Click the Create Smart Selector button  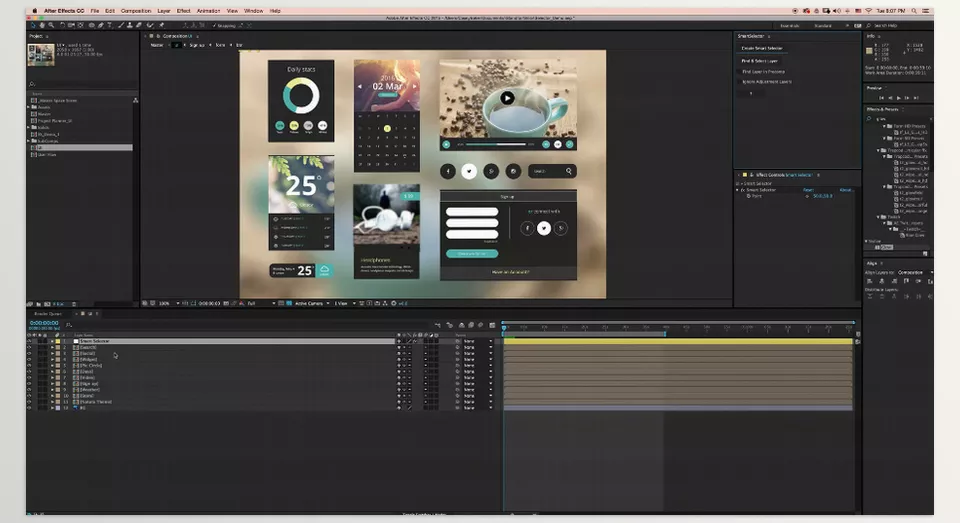click(762, 48)
